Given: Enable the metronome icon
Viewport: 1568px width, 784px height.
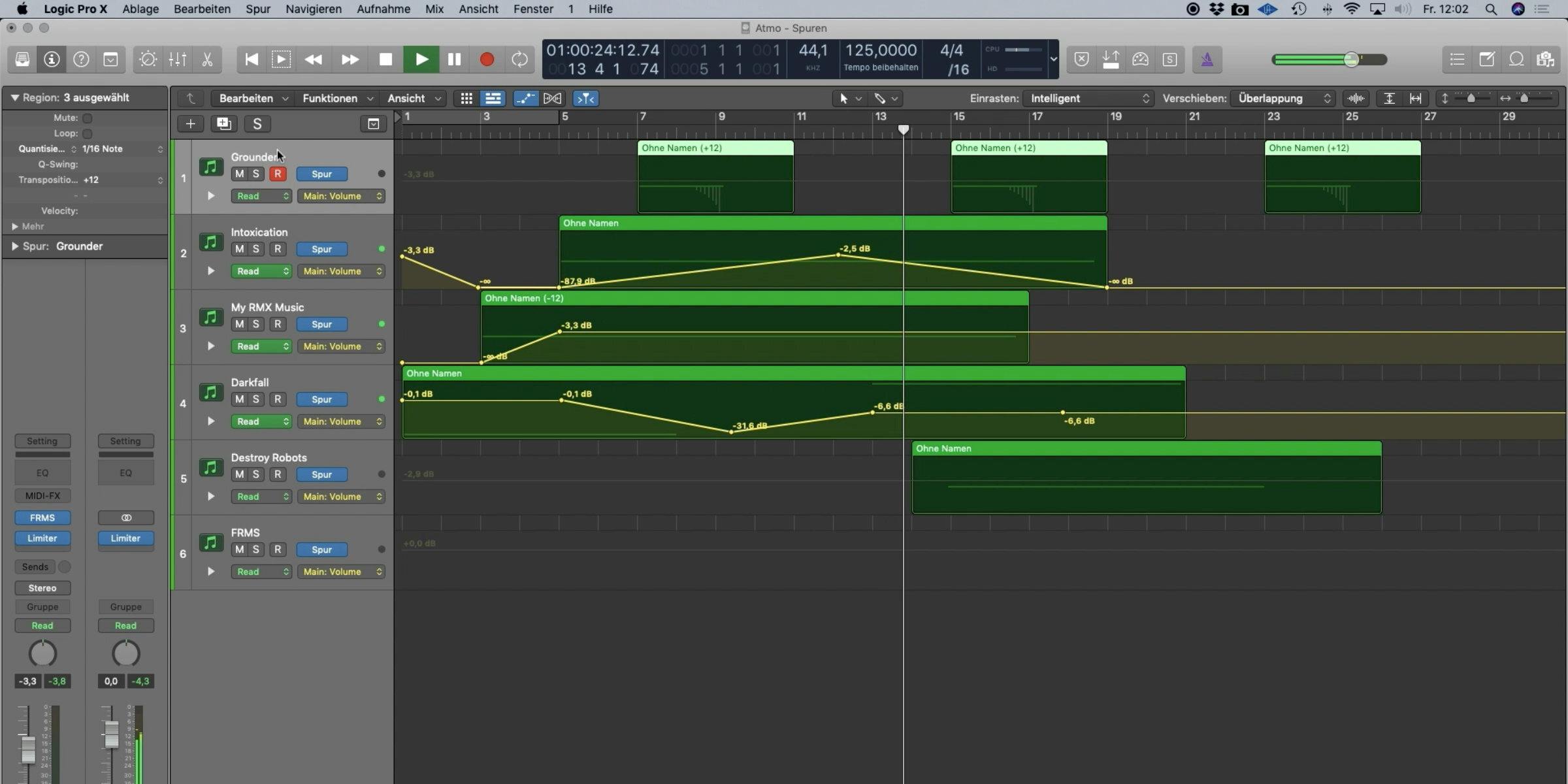Looking at the screenshot, I should [1207, 59].
